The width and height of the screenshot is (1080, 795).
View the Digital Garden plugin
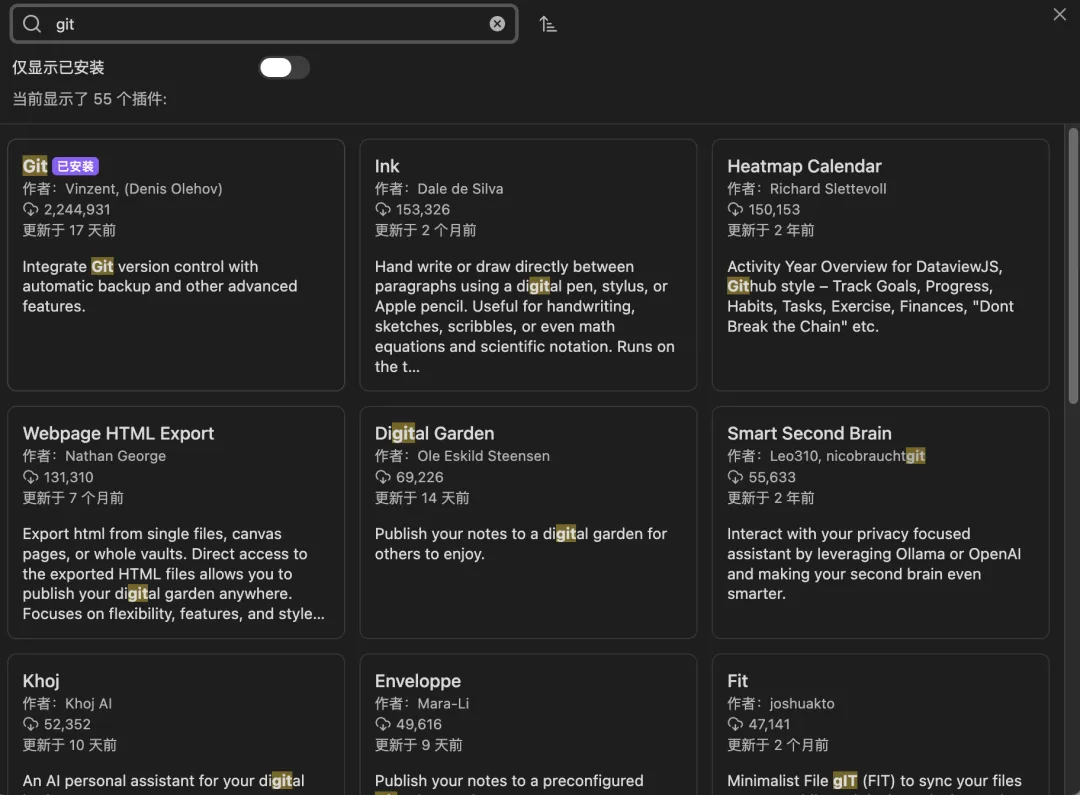528,521
